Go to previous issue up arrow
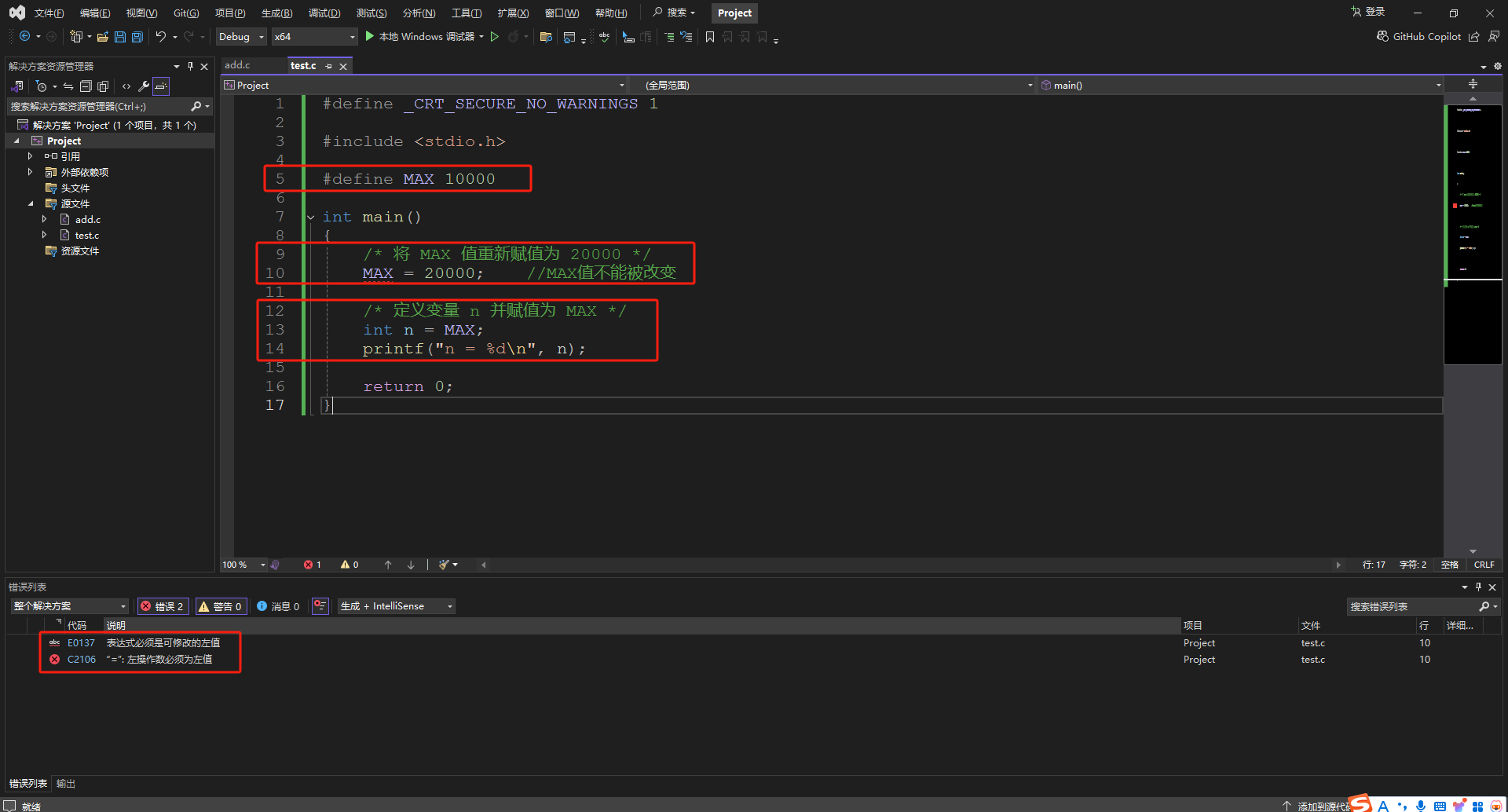The height and width of the screenshot is (812, 1508). pyautogui.click(x=388, y=565)
